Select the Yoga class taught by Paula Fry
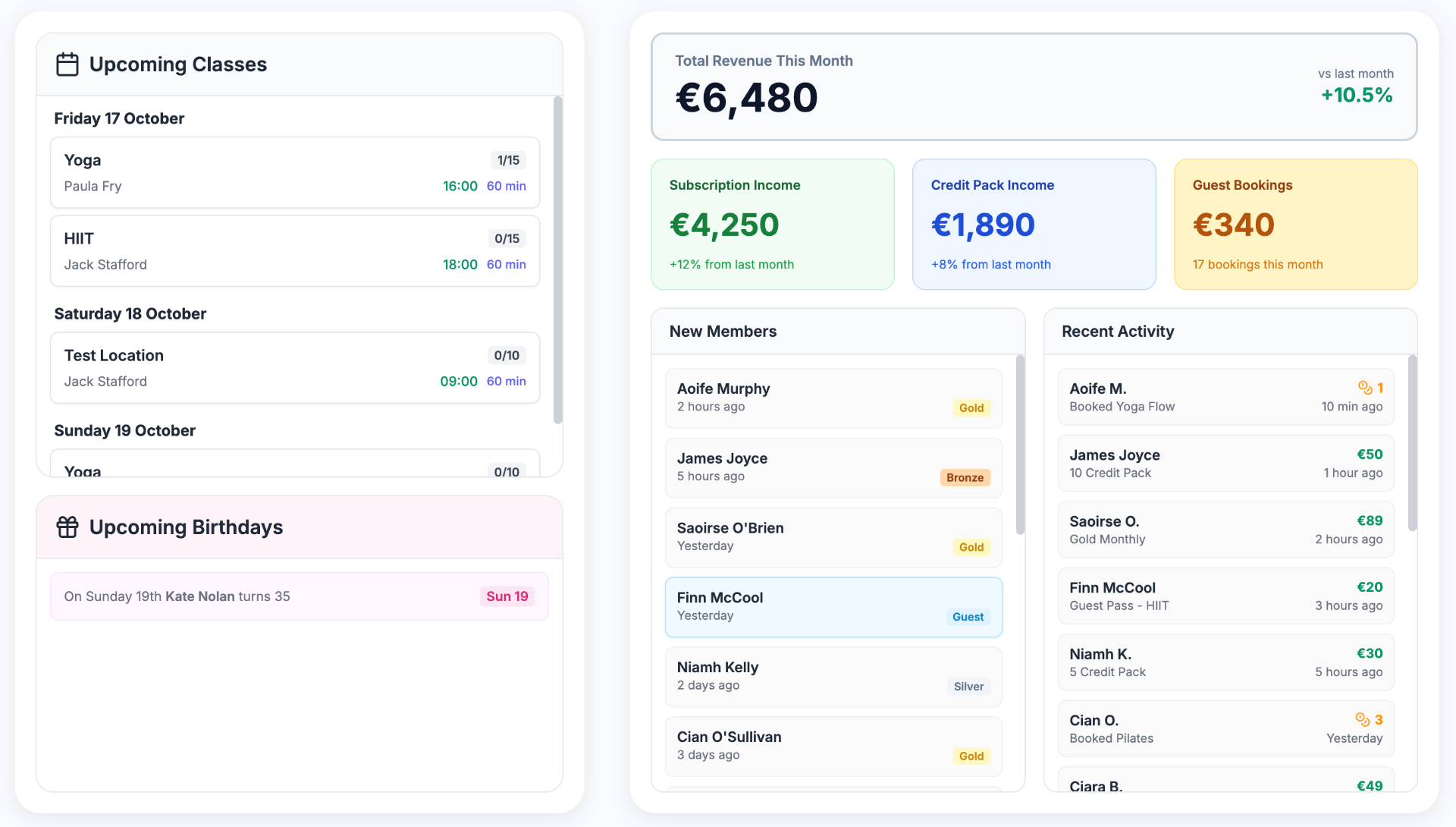1456x827 pixels. [295, 172]
